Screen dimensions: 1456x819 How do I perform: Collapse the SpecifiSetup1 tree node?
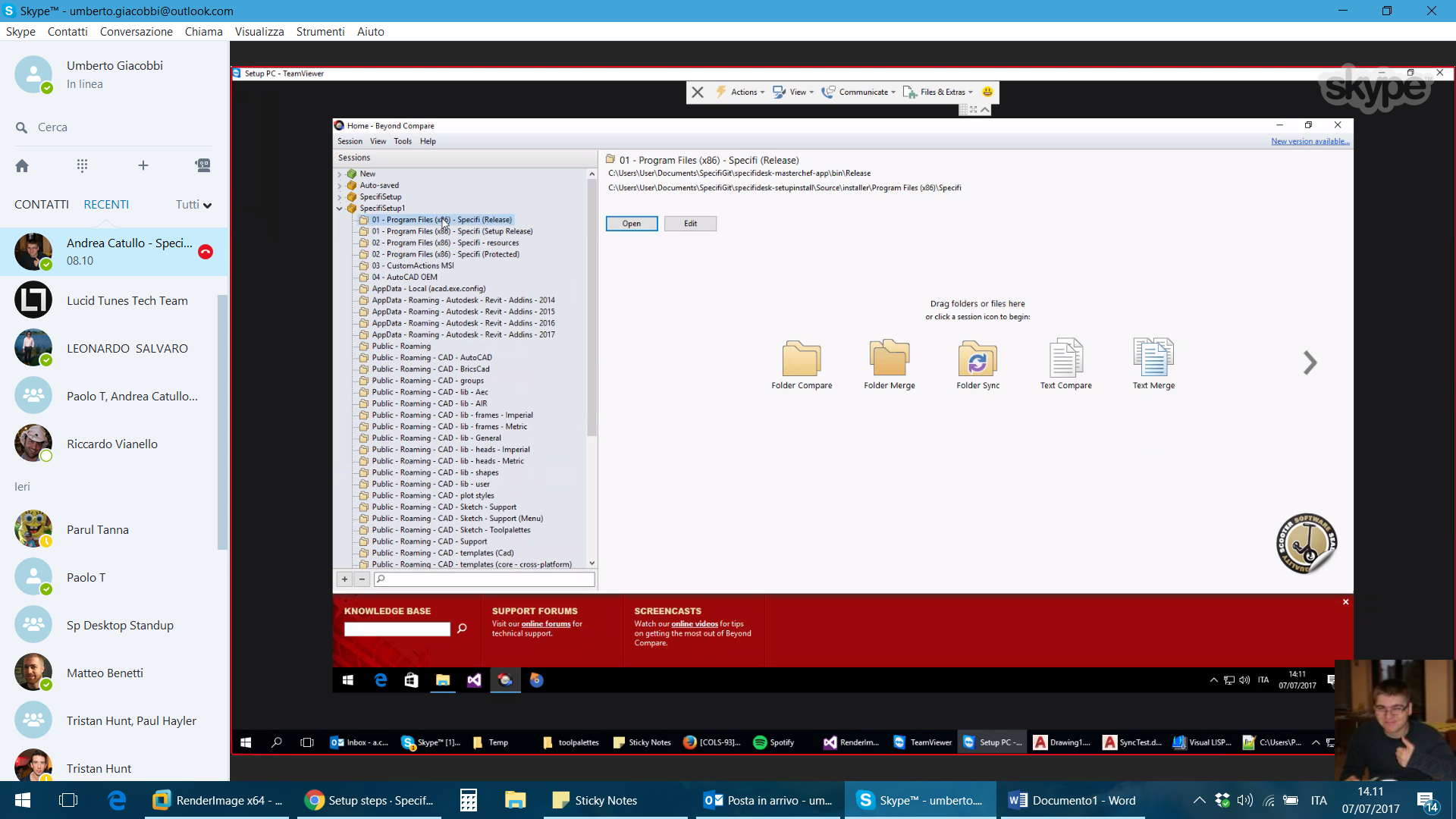tap(339, 209)
